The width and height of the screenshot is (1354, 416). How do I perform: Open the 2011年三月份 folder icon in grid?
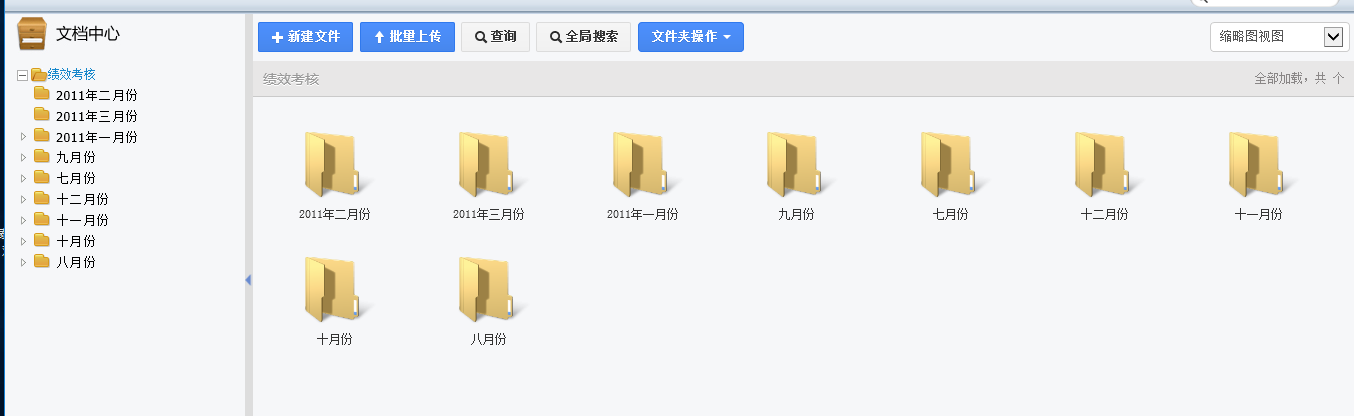(x=488, y=165)
